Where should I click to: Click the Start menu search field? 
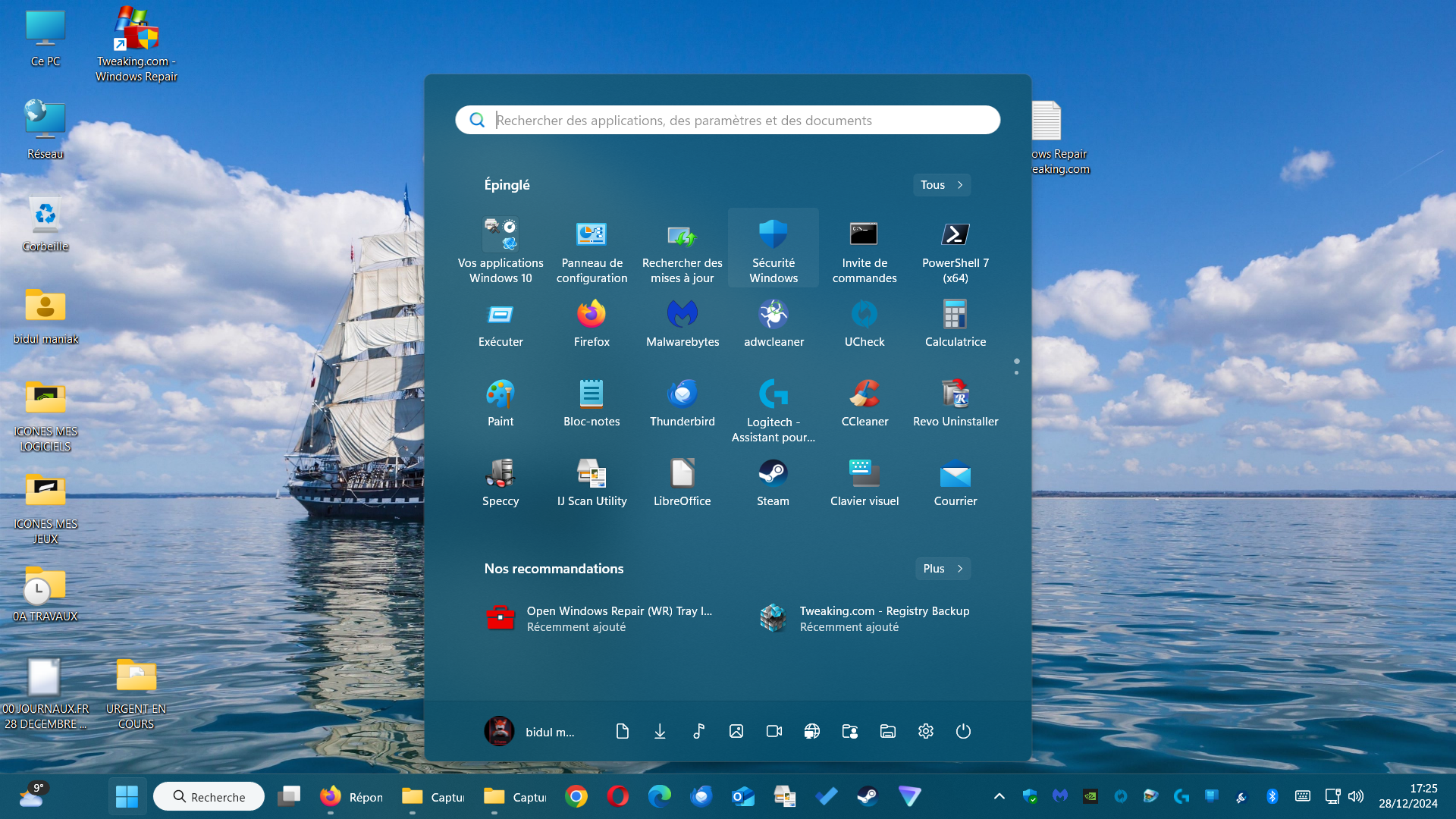pos(728,120)
